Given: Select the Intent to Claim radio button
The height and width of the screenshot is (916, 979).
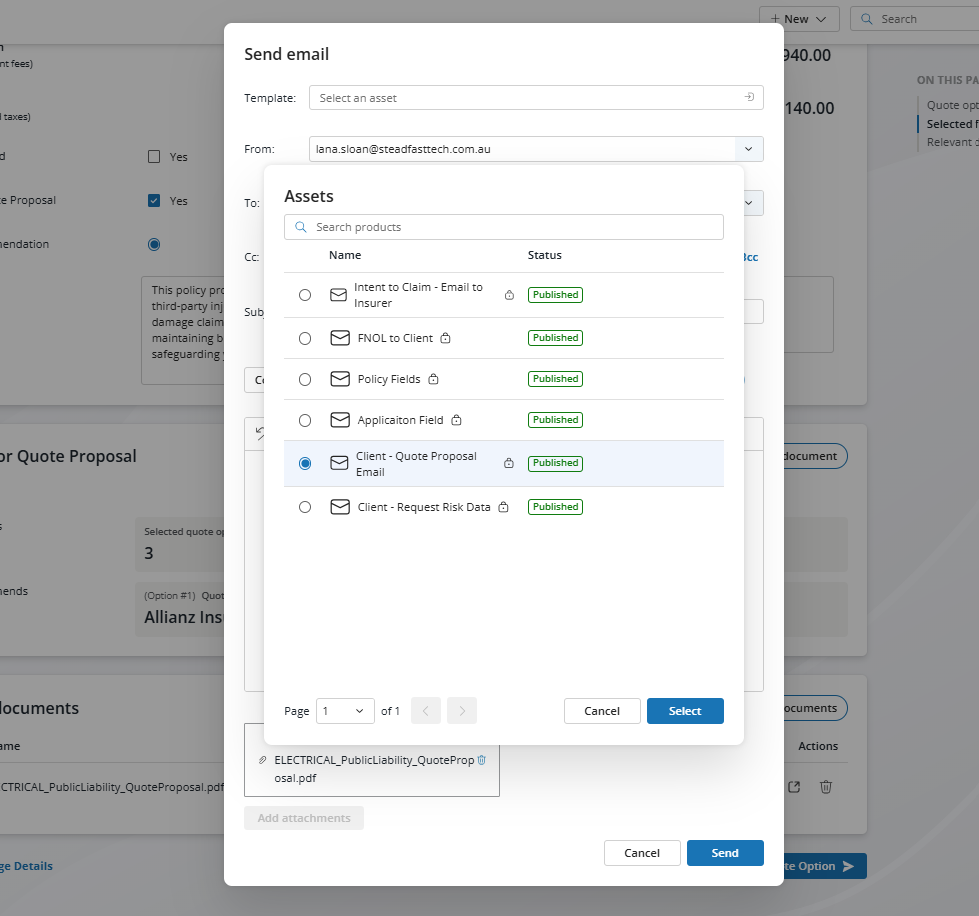Looking at the screenshot, I should [x=305, y=295].
